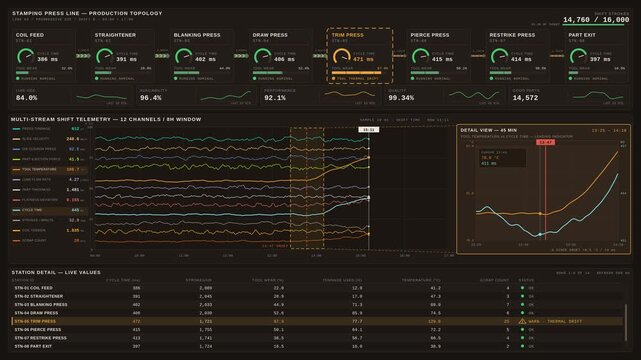Toggle the Coil Tension channel
This screenshot has height=360, width=641.
click(x=49, y=230)
